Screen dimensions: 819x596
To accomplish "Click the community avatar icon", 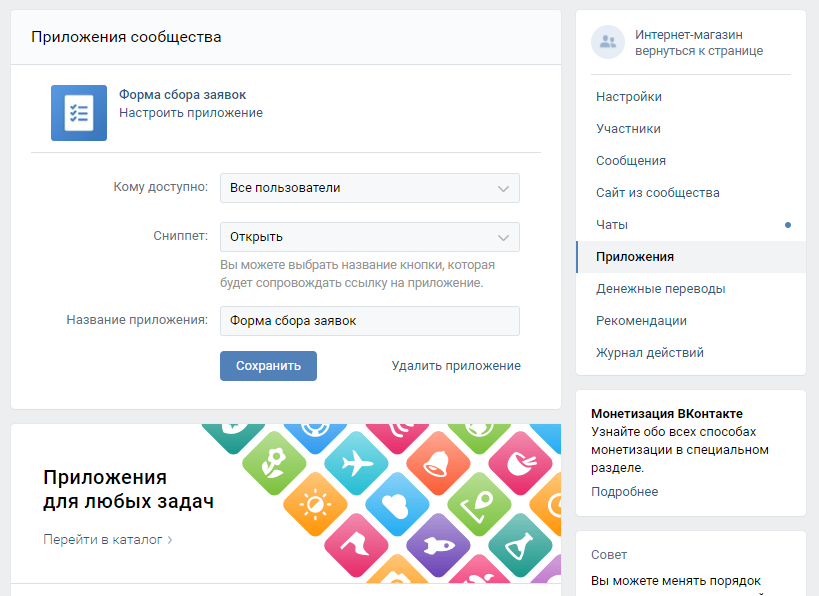I will (x=607, y=42).
